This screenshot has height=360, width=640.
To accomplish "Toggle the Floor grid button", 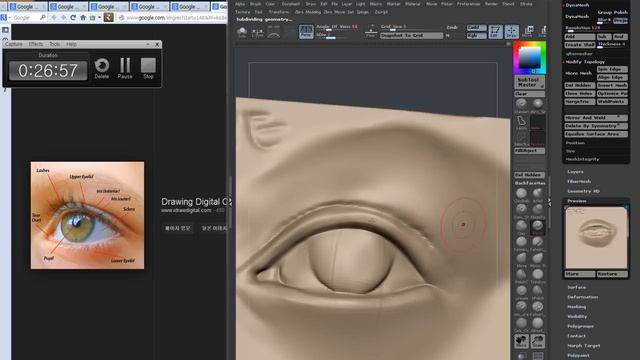I will (371, 31).
